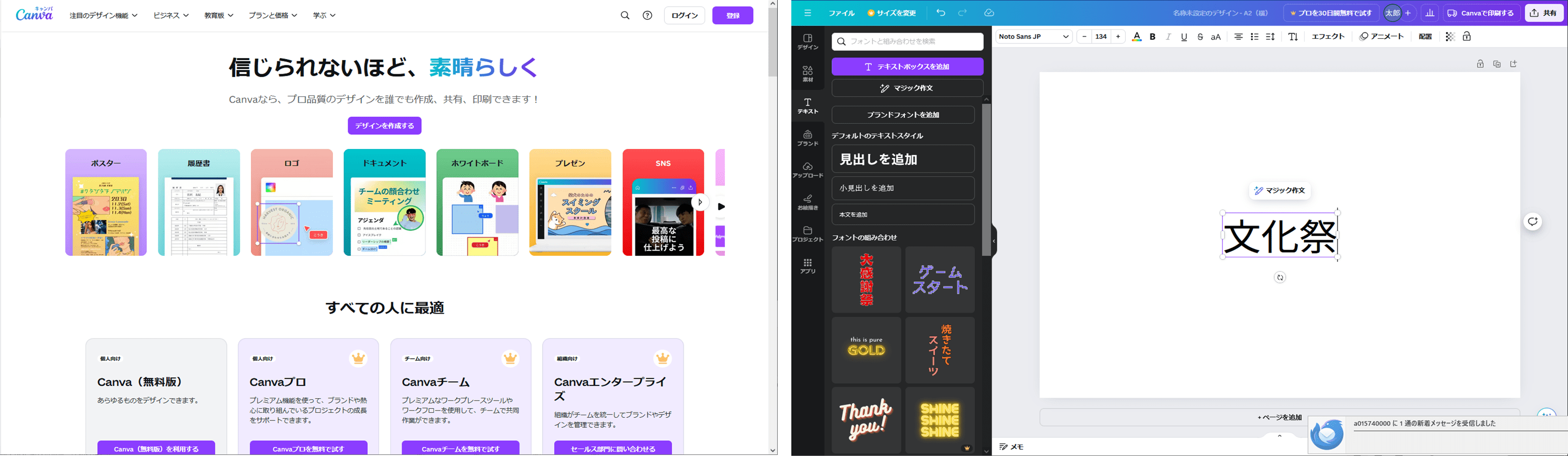
Task: Increase font size with plus button
Action: point(1118,37)
